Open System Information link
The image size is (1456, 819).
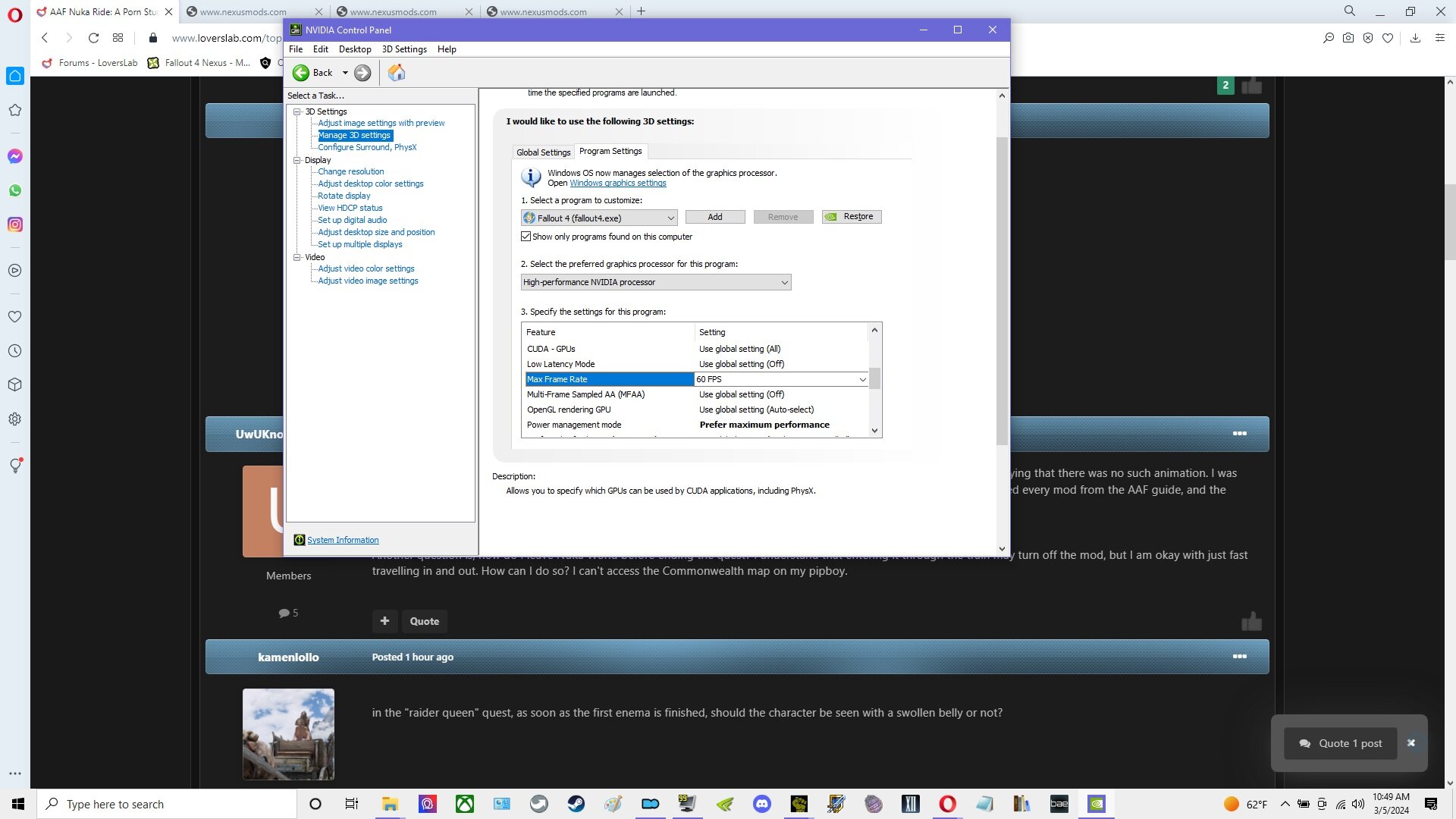(343, 540)
